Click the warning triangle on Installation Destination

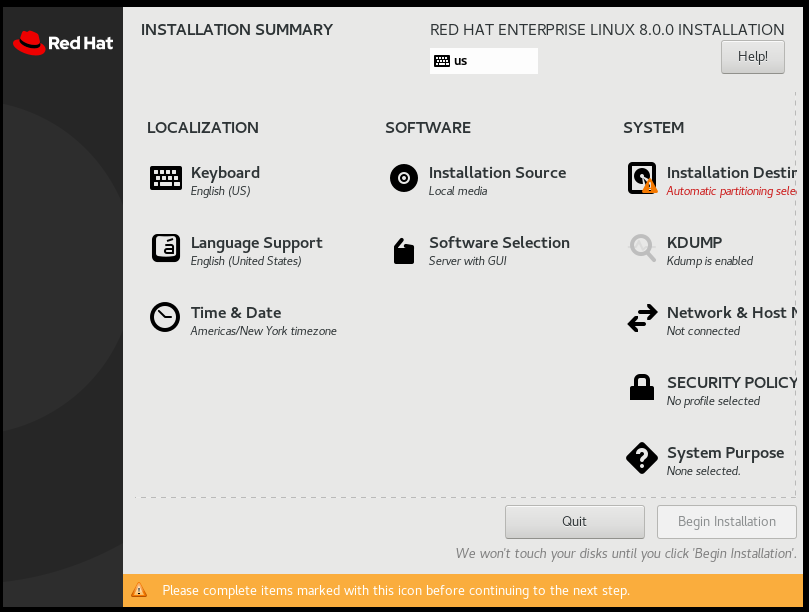(650, 188)
